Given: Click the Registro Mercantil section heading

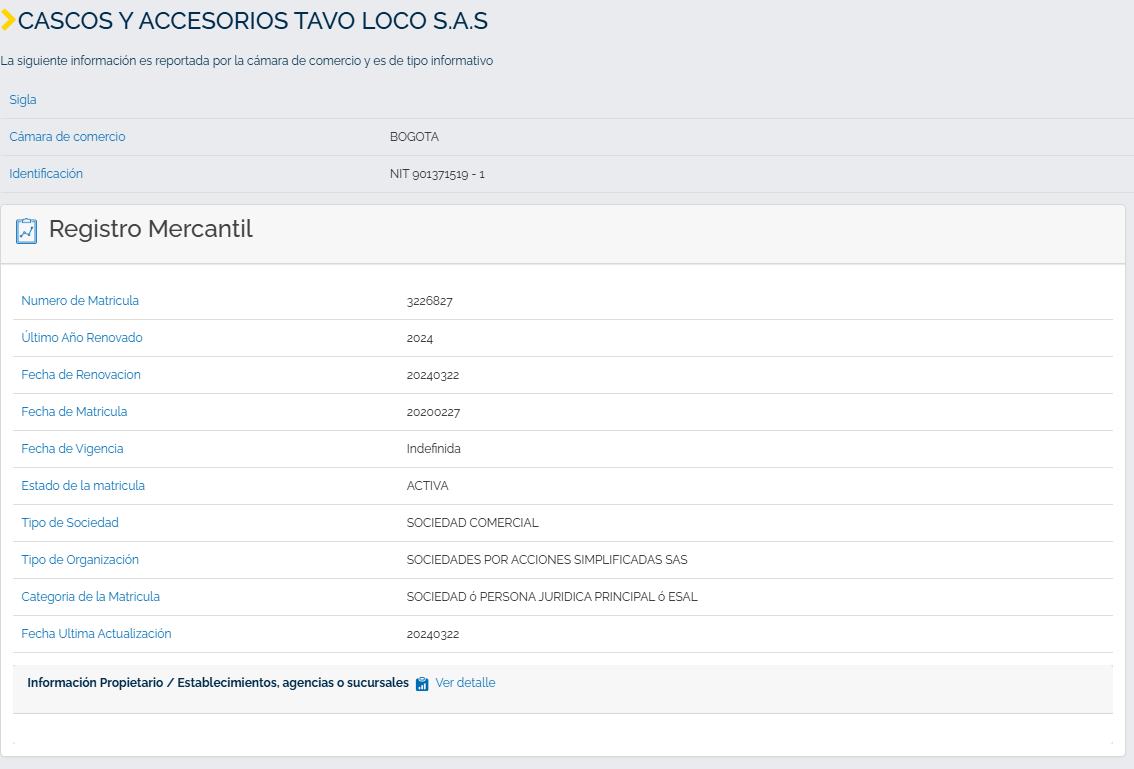Looking at the screenshot, I should (x=150, y=229).
